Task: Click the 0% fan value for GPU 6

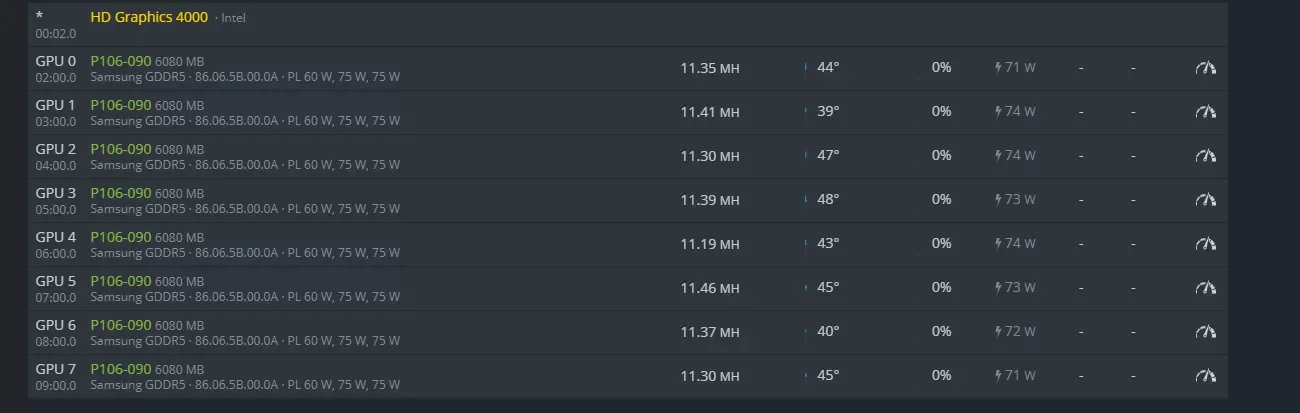Action: (941, 332)
